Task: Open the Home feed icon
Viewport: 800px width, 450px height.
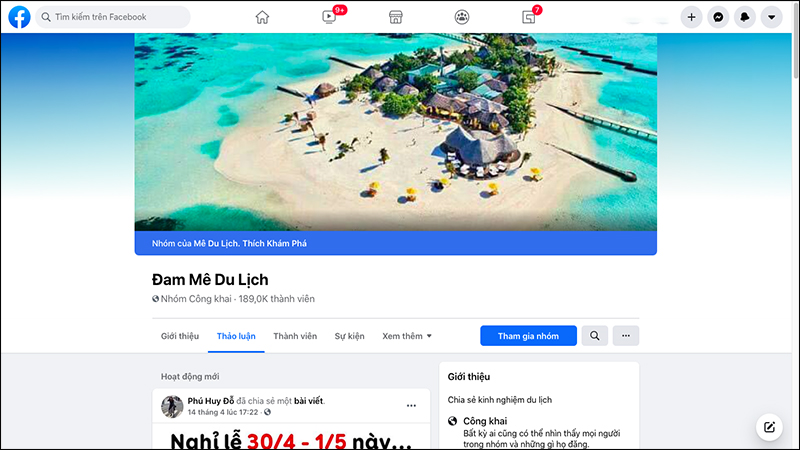Action: point(262,17)
